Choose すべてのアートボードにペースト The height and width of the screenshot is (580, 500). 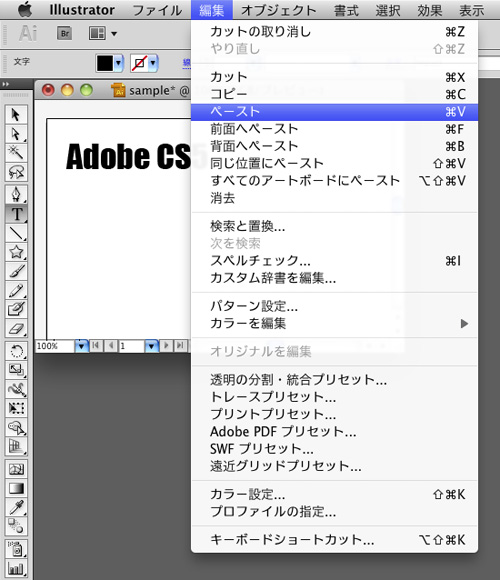(334, 181)
